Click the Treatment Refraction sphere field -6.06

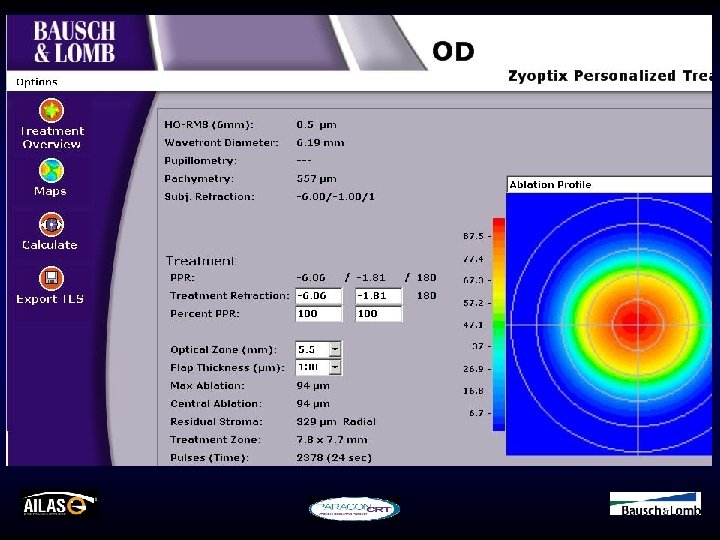point(319,296)
